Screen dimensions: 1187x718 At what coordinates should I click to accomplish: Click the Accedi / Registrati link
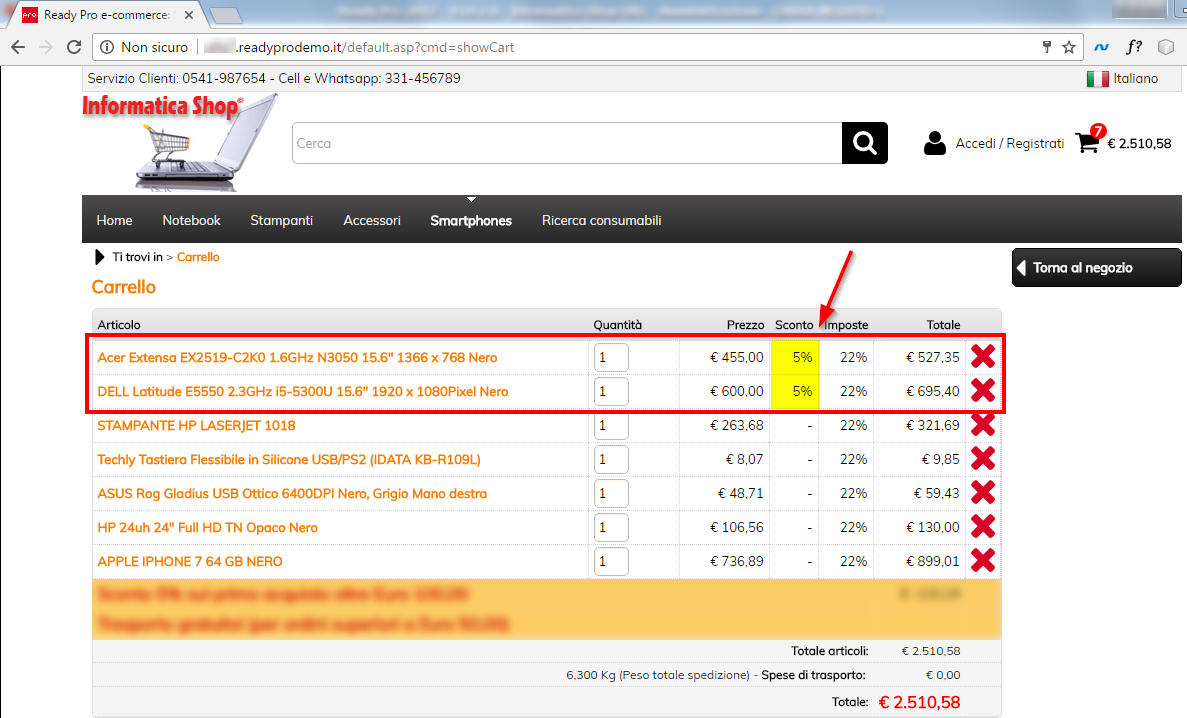pos(1010,143)
